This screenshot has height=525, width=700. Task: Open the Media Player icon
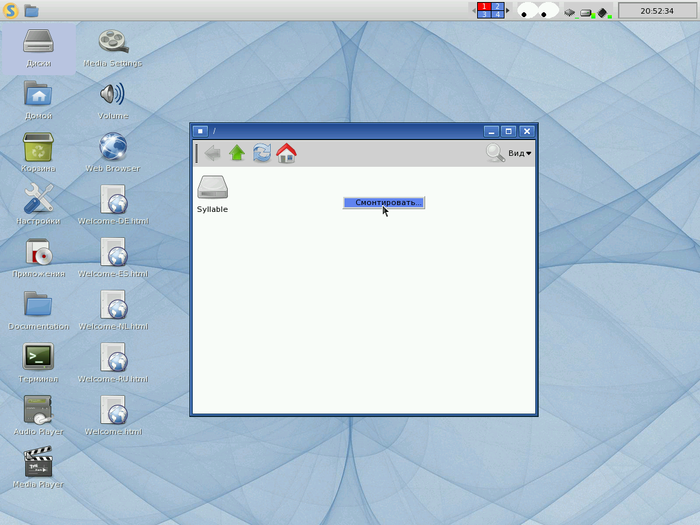38,463
